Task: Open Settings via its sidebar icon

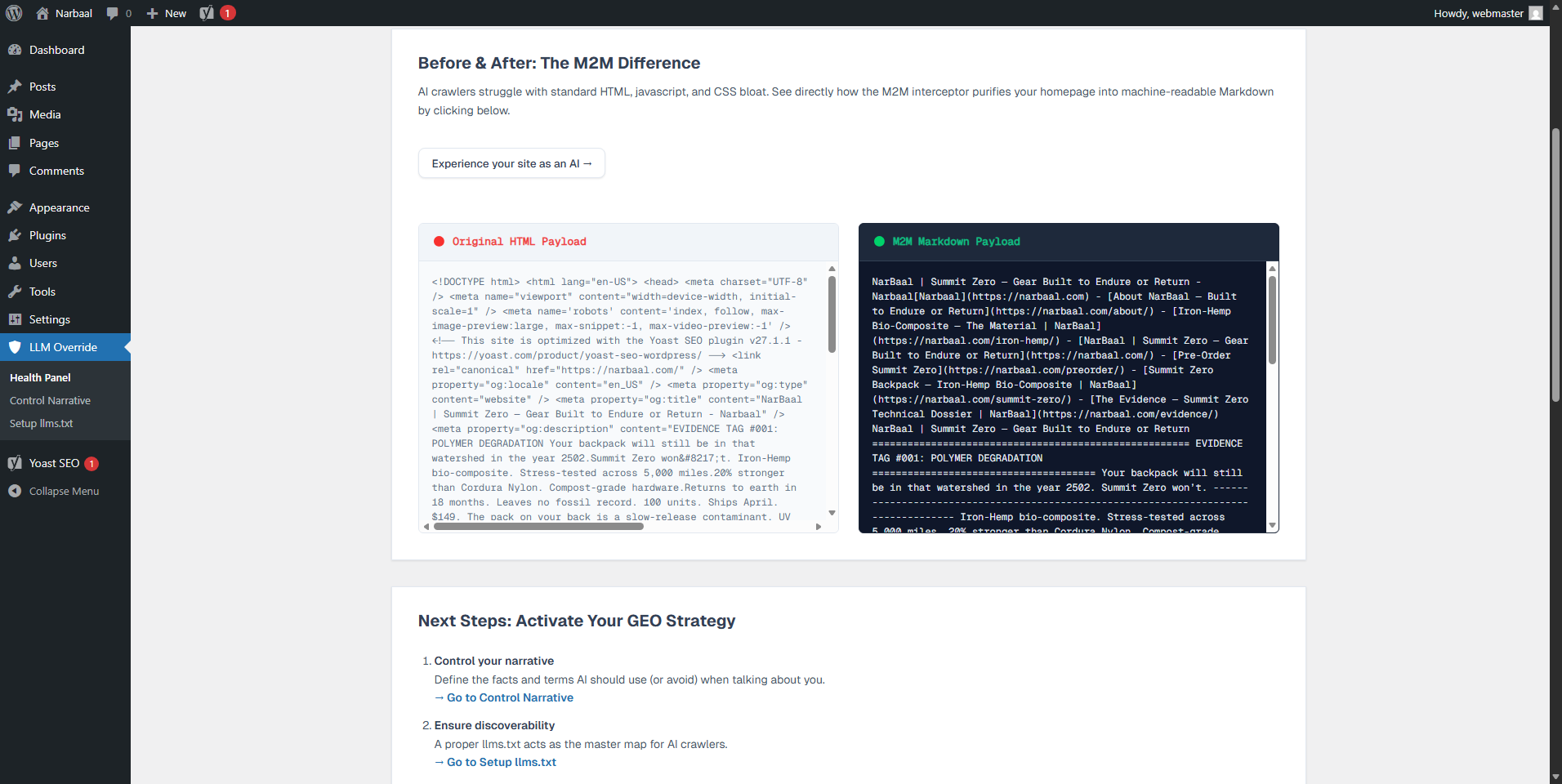Action: [16, 319]
